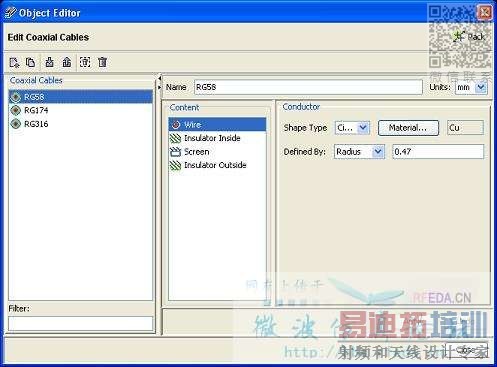Screen dimensions: 497x367
Task: Select Insulator Inside content item
Action: (217, 138)
